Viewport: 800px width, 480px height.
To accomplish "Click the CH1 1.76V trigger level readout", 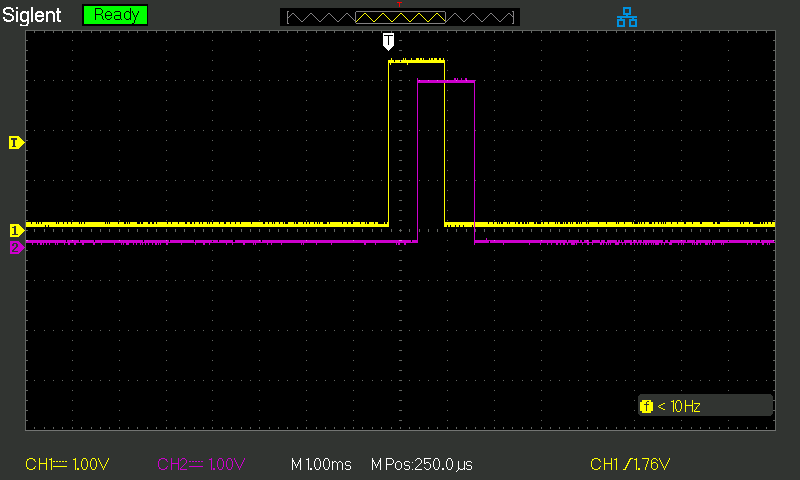I will coord(630,464).
